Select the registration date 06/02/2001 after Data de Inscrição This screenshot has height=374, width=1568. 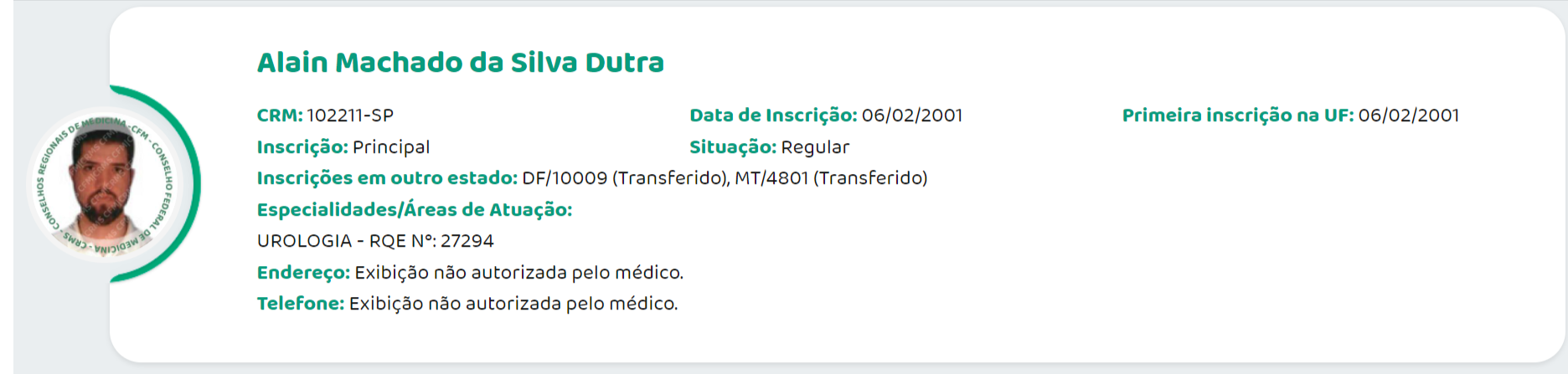[x=912, y=115]
